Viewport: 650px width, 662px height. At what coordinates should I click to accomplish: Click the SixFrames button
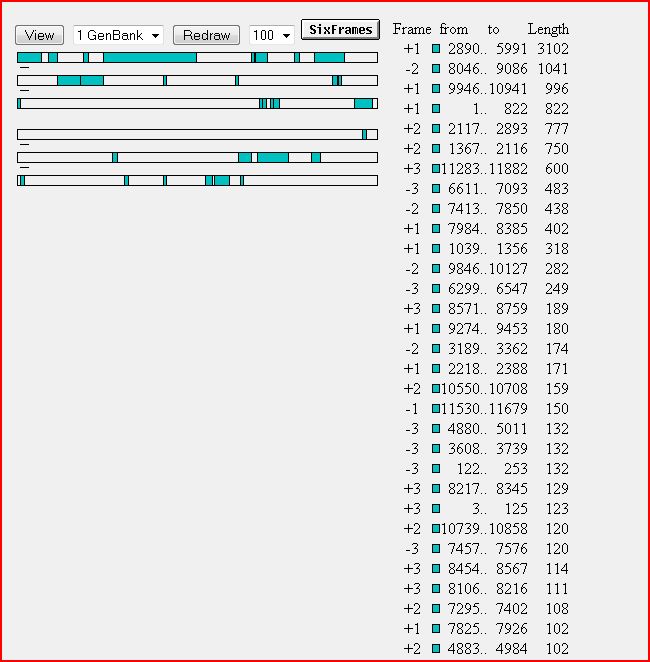340,30
